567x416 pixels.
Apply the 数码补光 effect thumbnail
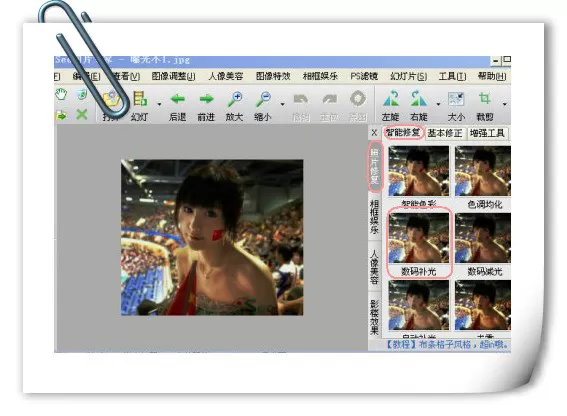pos(419,238)
